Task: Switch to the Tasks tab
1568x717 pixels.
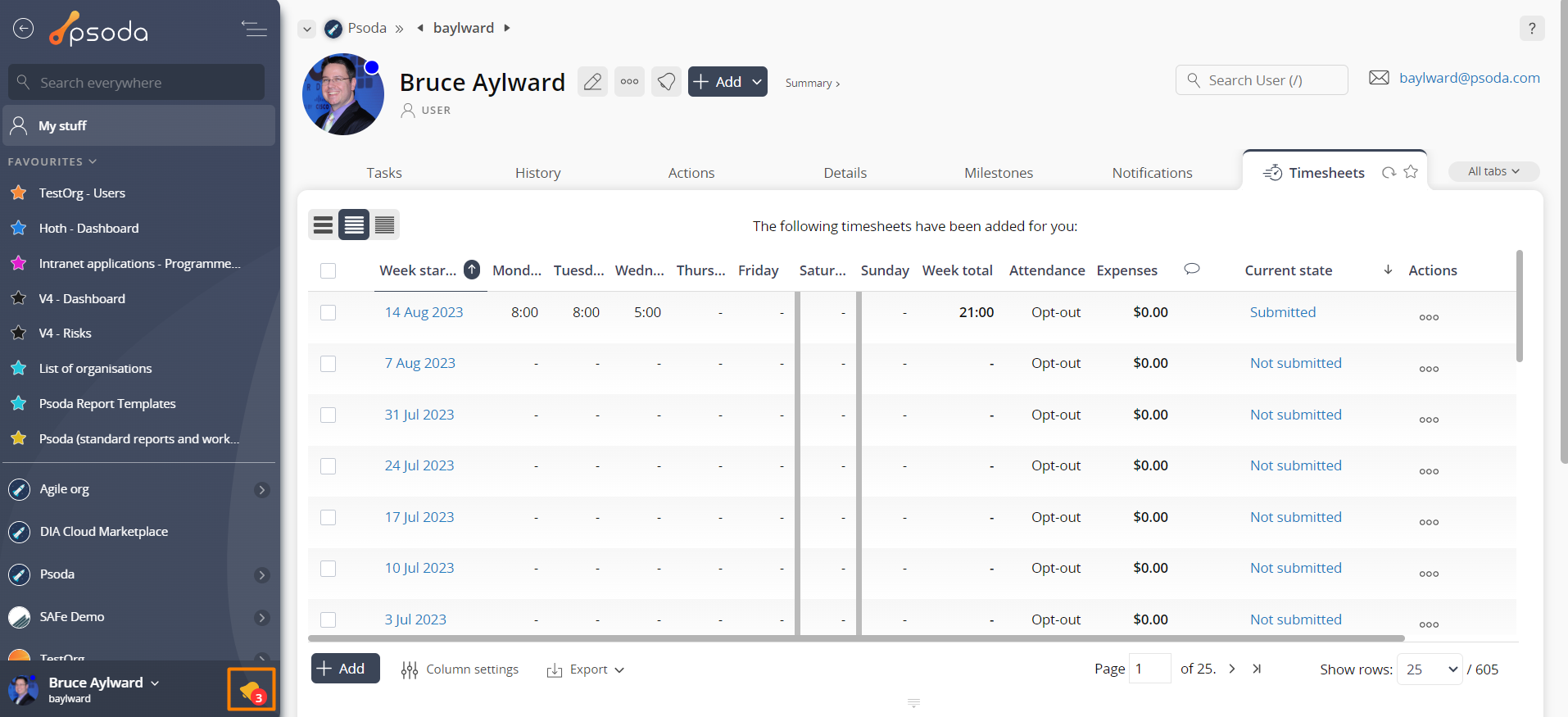Action: point(384,173)
